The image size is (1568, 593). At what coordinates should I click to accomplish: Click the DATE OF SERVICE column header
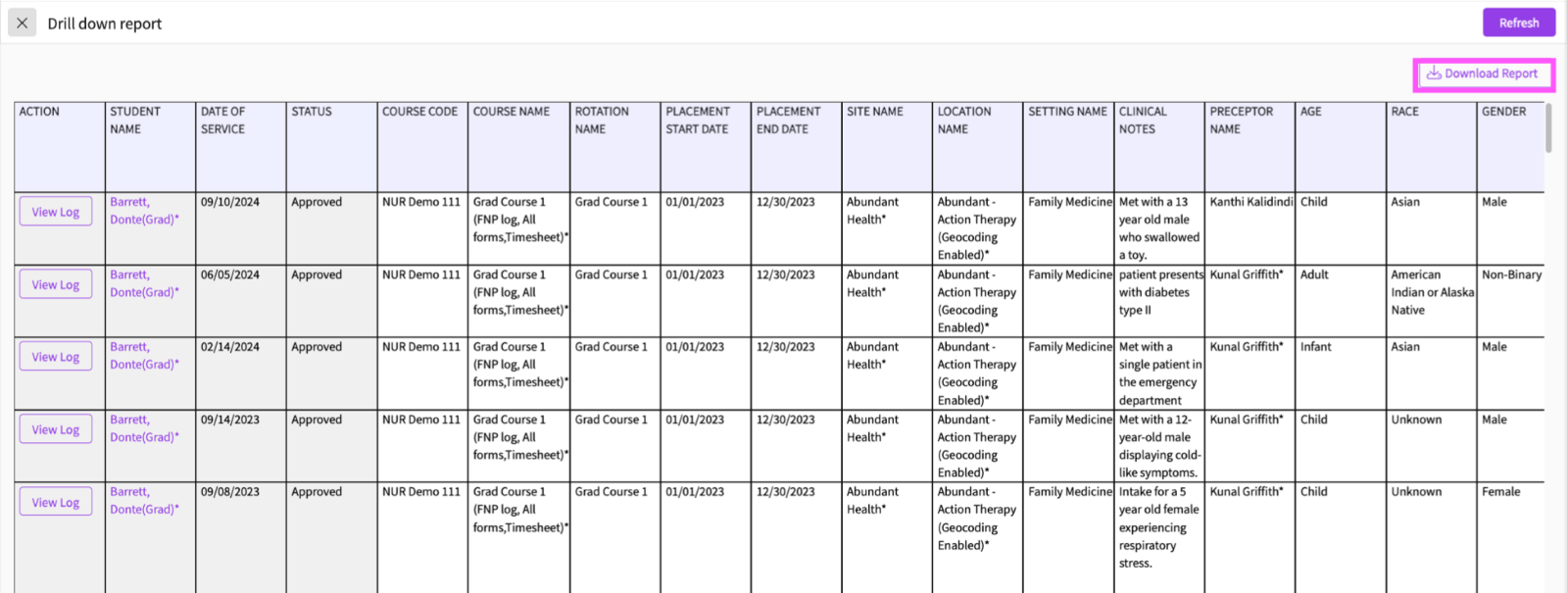[x=241, y=147]
